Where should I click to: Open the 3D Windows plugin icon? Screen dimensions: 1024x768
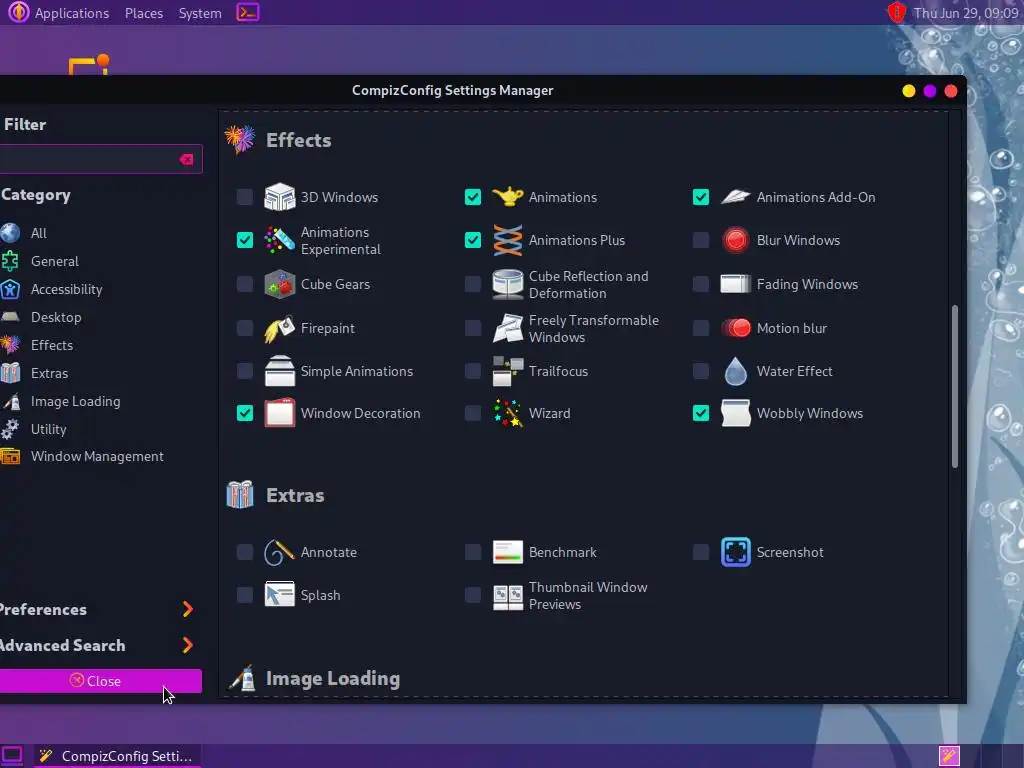tap(280, 197)
